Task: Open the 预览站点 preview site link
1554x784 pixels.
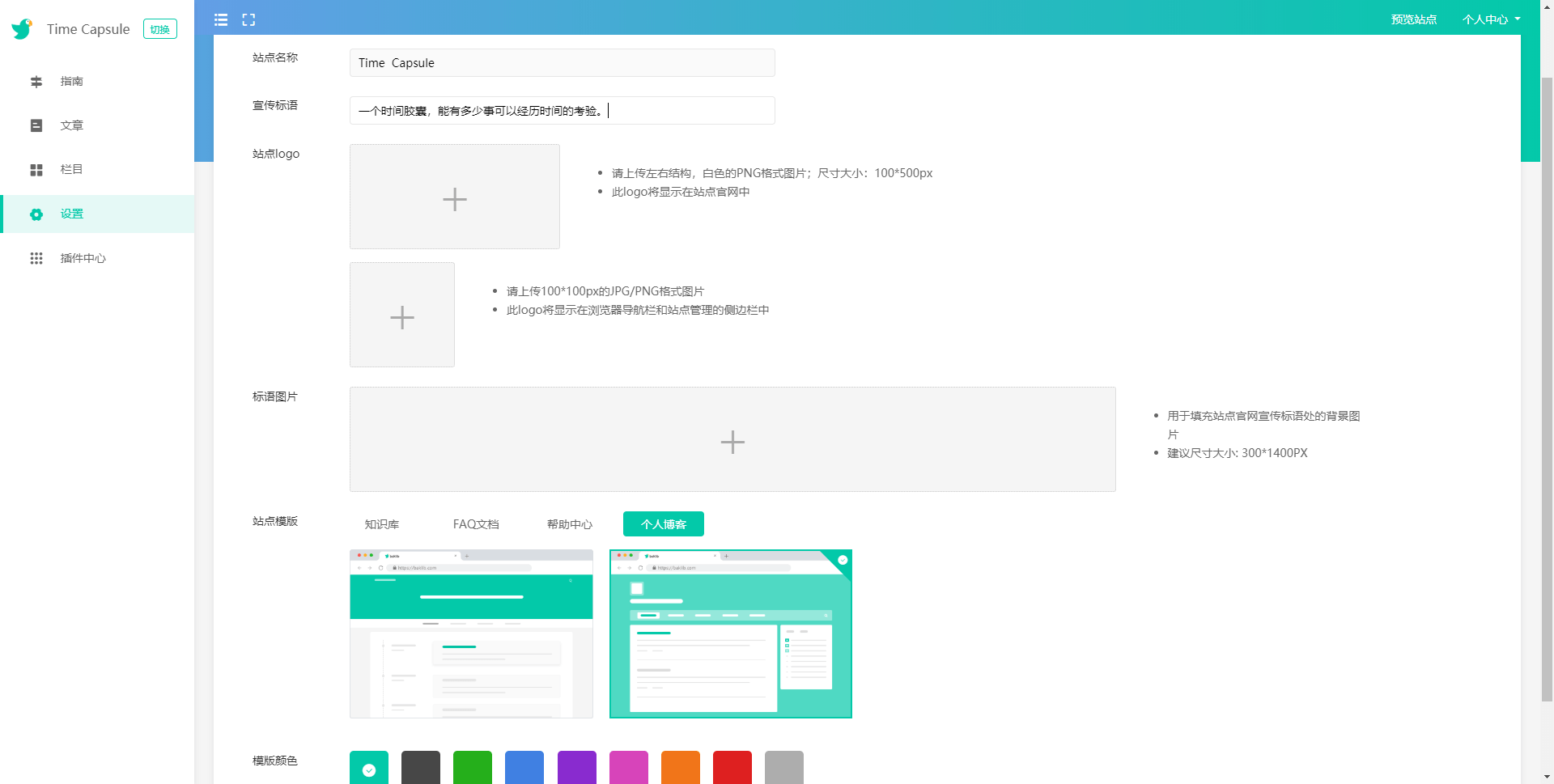Action: point(1413,19)
